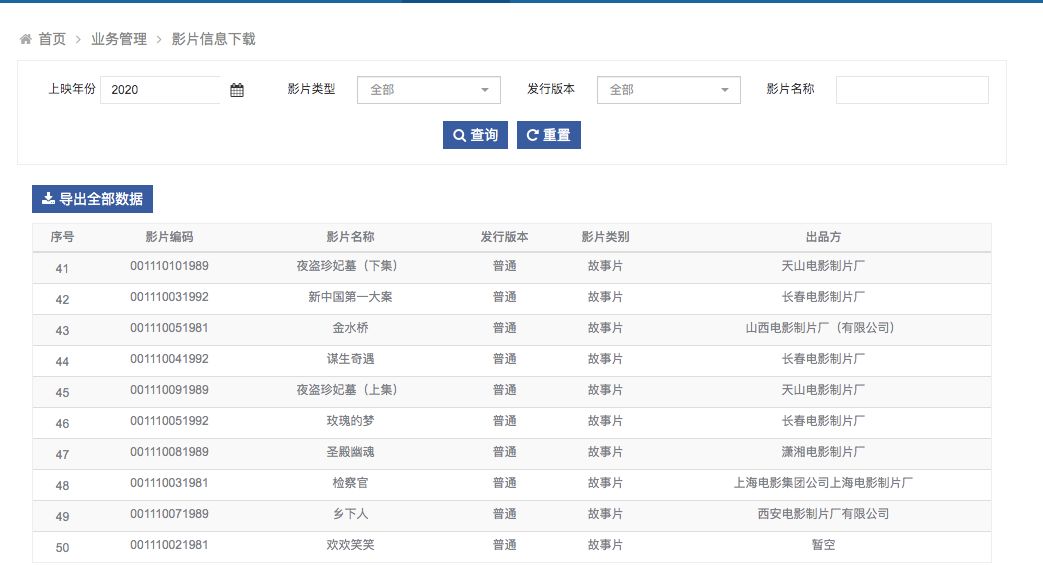
Task: Click the 影片编码 column header
Action: coord(169,237)
